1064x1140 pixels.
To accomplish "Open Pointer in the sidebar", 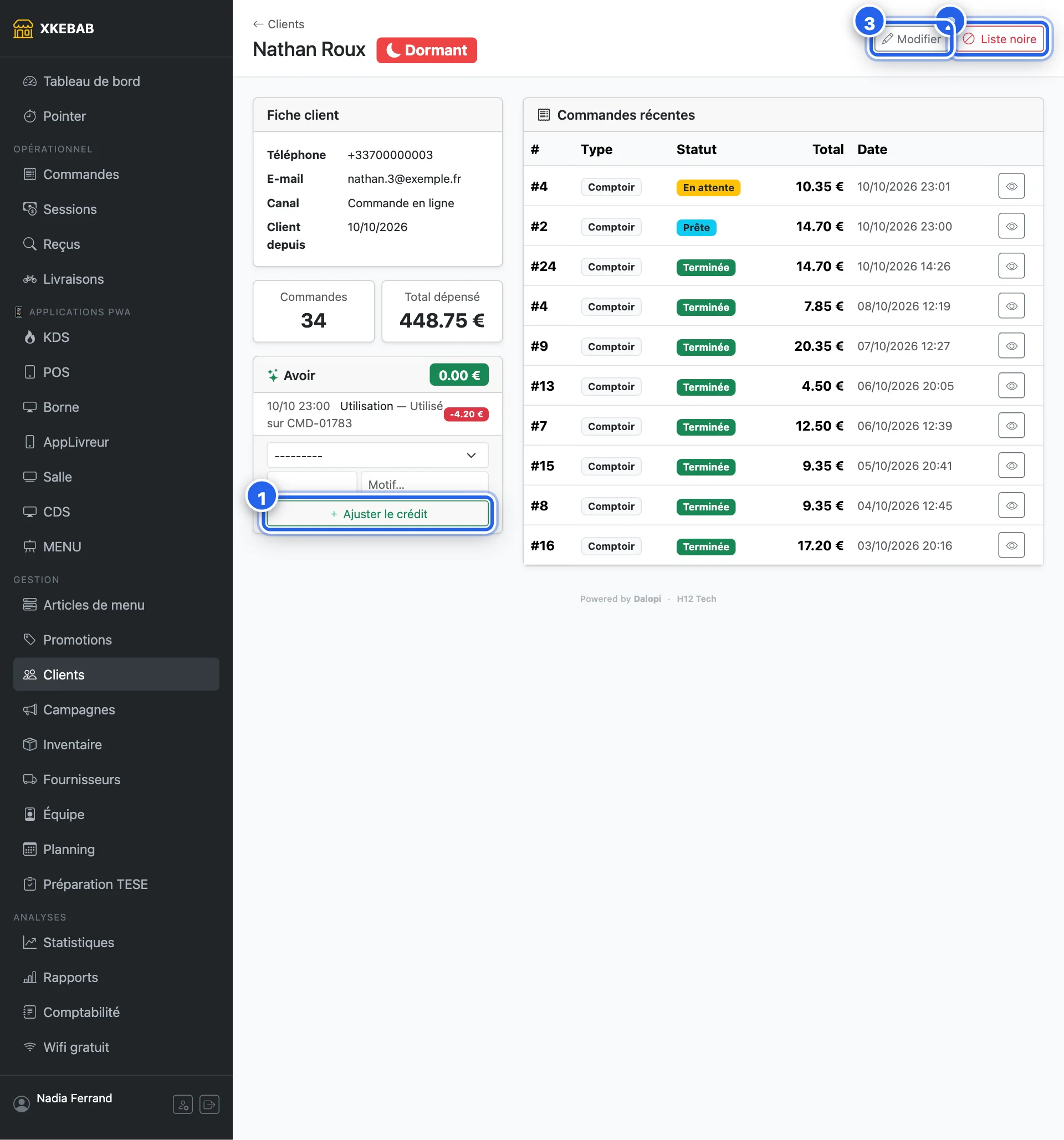I will 116,116.
